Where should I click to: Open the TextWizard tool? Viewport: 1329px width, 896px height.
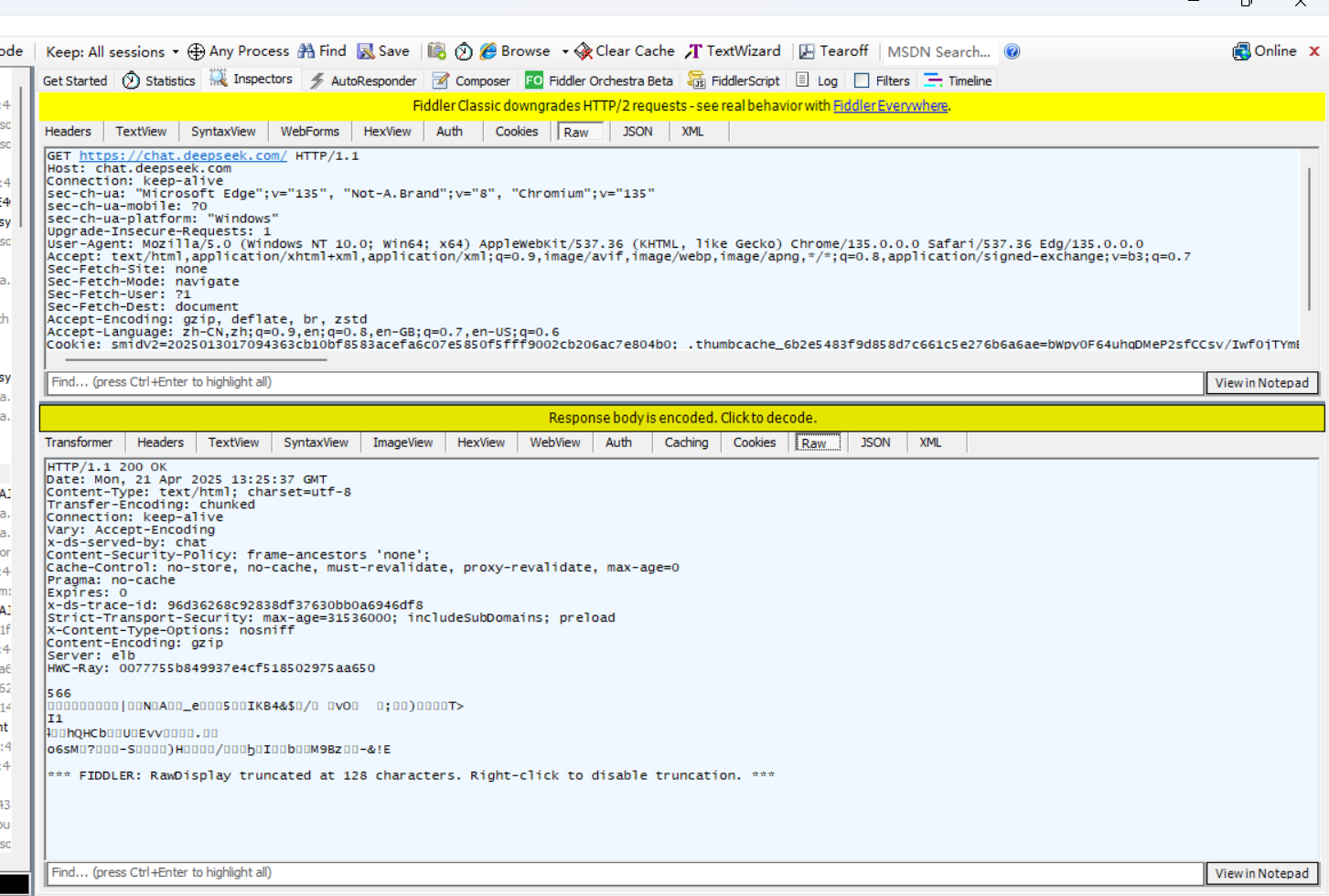733,51
